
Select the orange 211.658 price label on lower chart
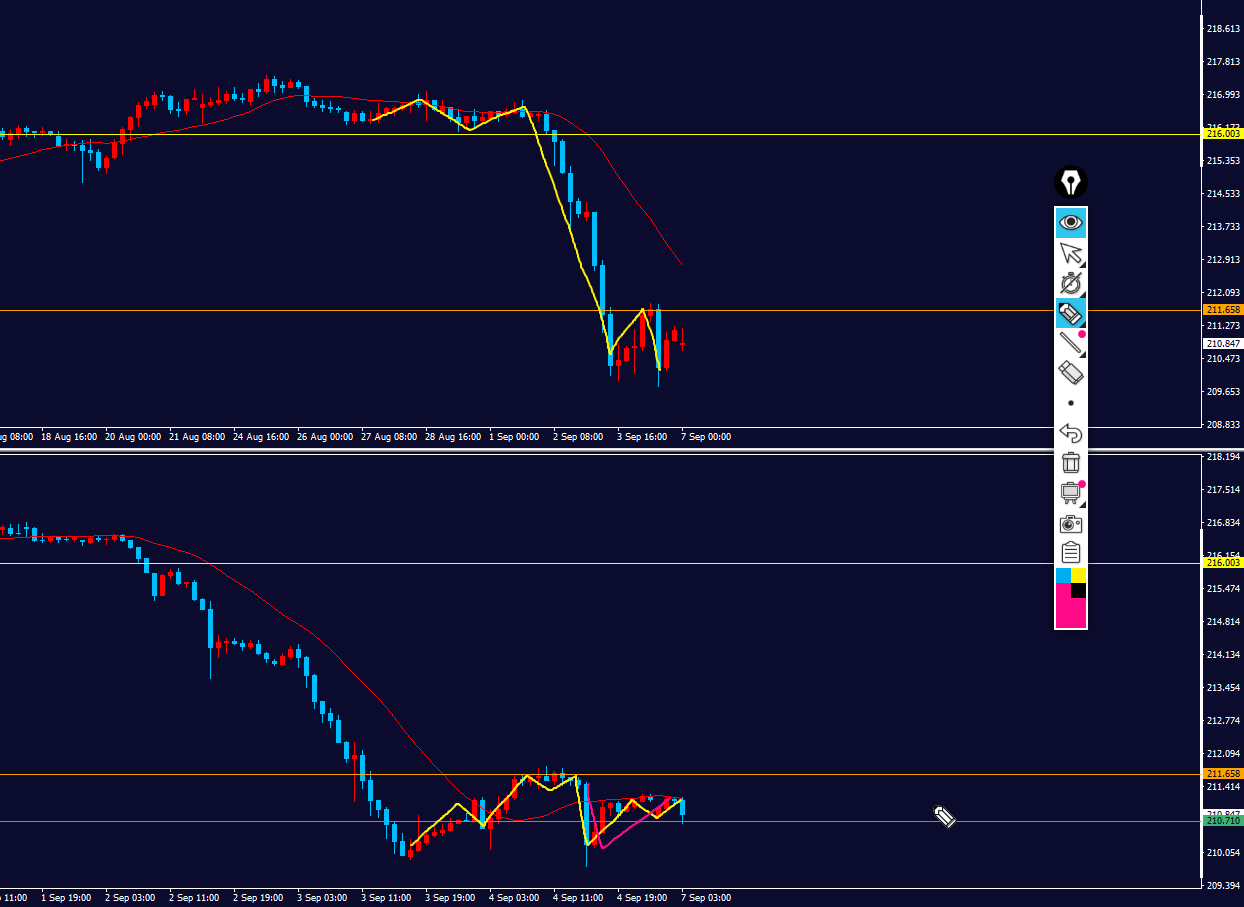click(x=1223, y=774)
